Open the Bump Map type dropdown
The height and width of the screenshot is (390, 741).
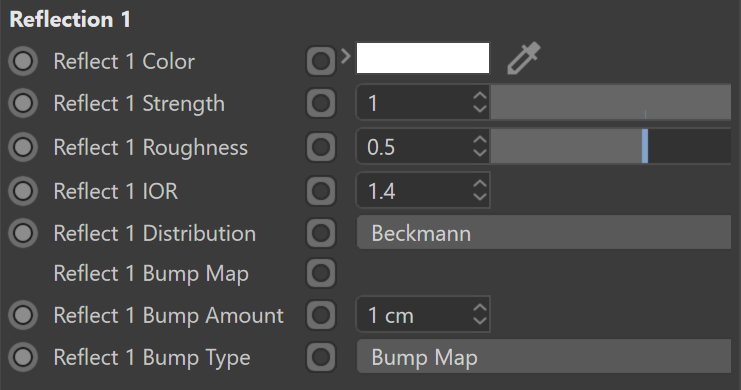coord(543,356)
